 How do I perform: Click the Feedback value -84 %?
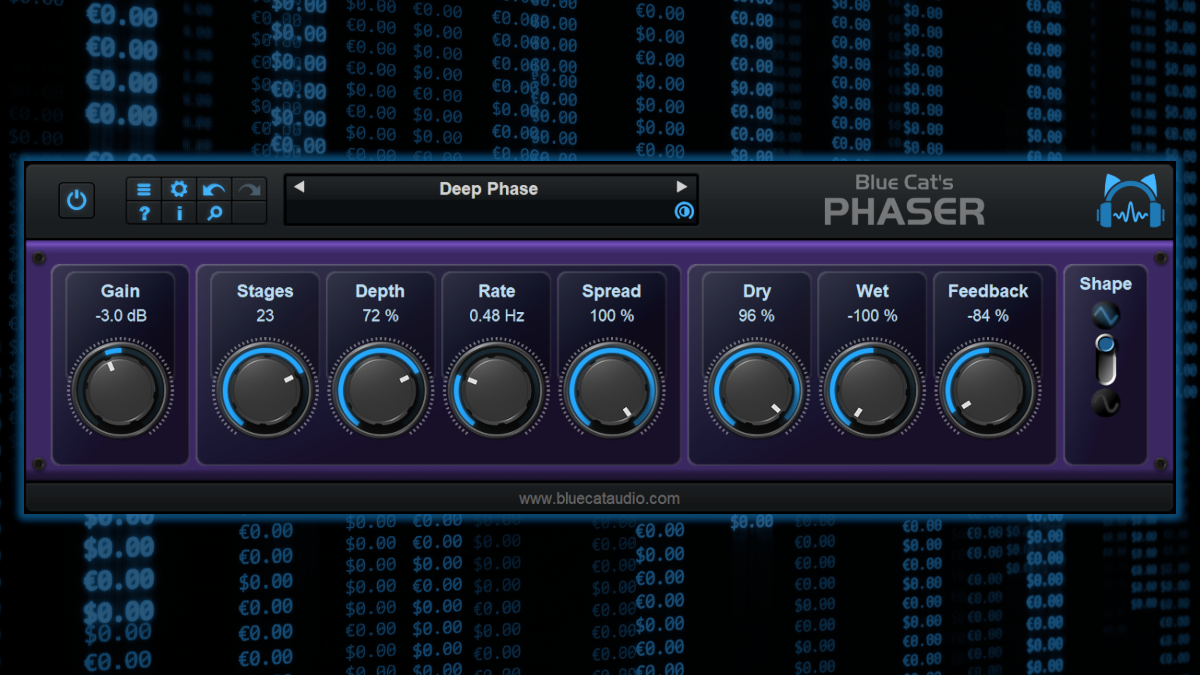(988, 316)
